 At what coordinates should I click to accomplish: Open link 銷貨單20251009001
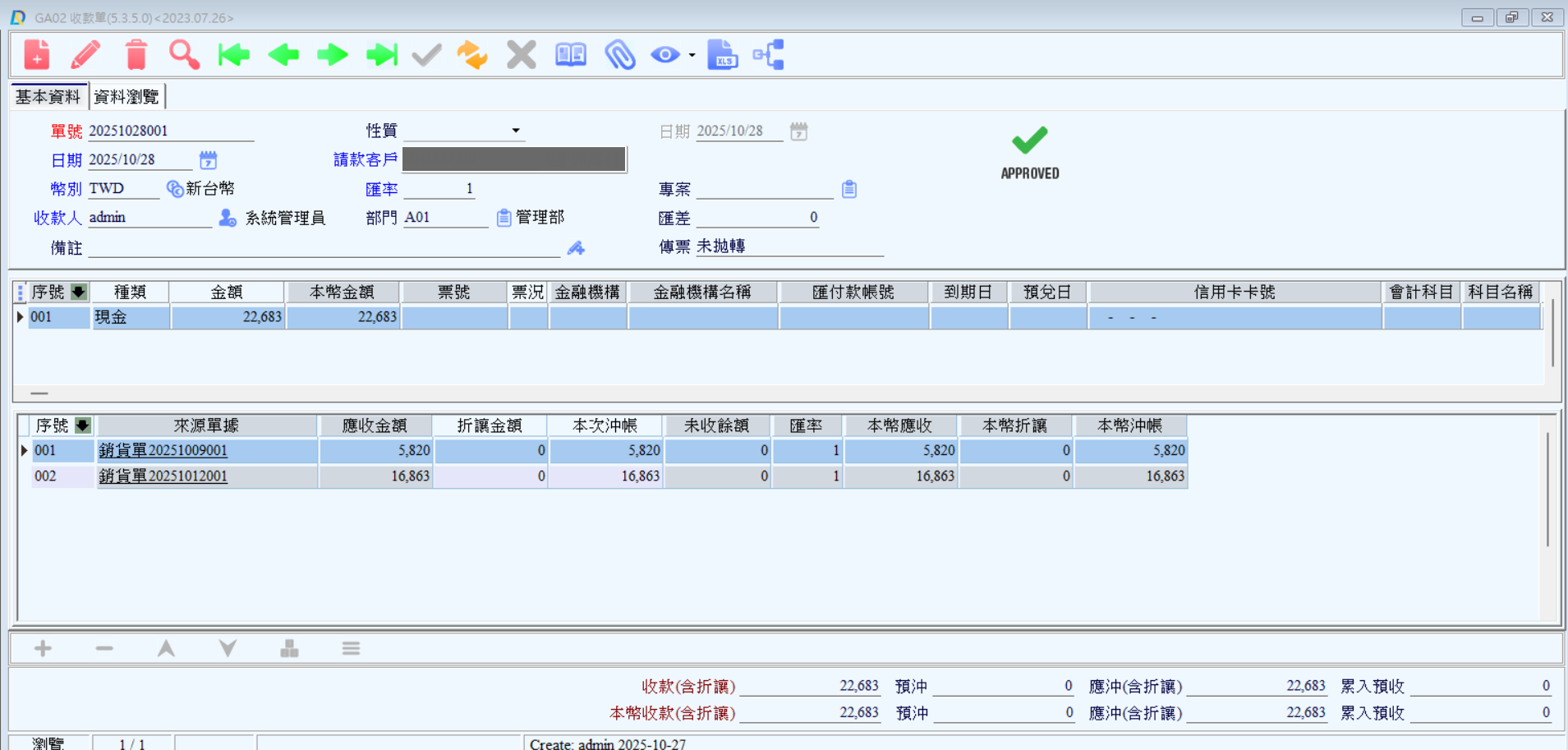(x=163, y=450)
